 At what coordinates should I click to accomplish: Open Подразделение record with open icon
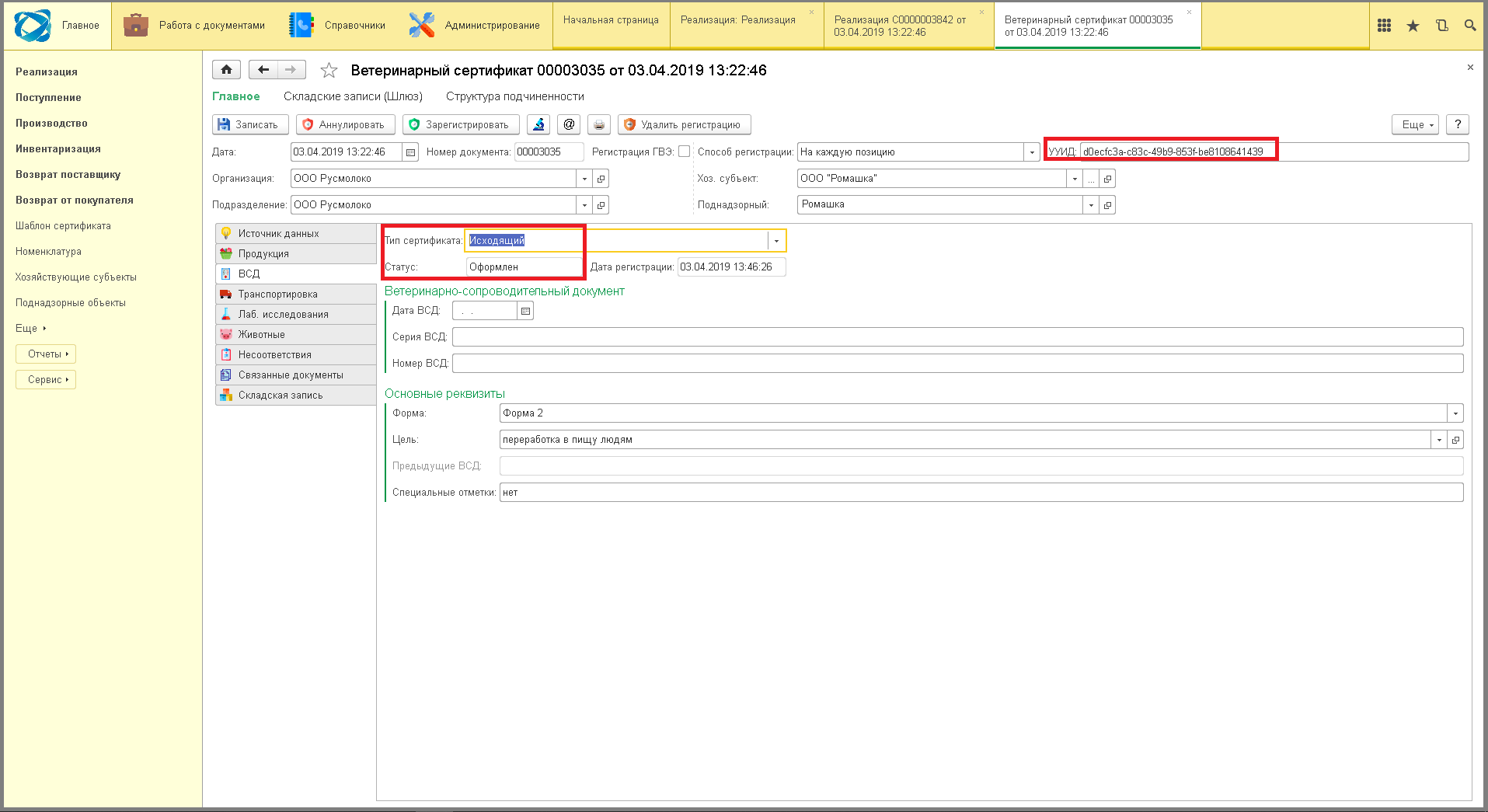[601, 205]
